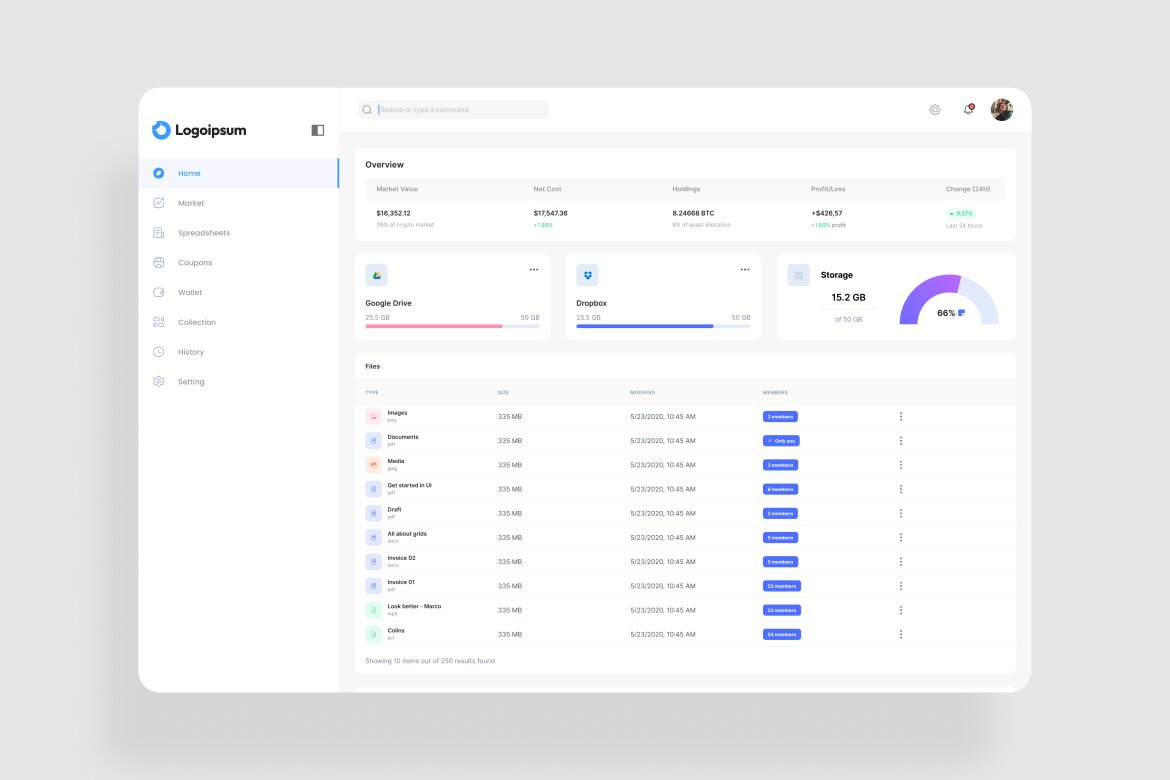
Task: Click the settings gear icon in the top bar
Action: click(935, 109)
